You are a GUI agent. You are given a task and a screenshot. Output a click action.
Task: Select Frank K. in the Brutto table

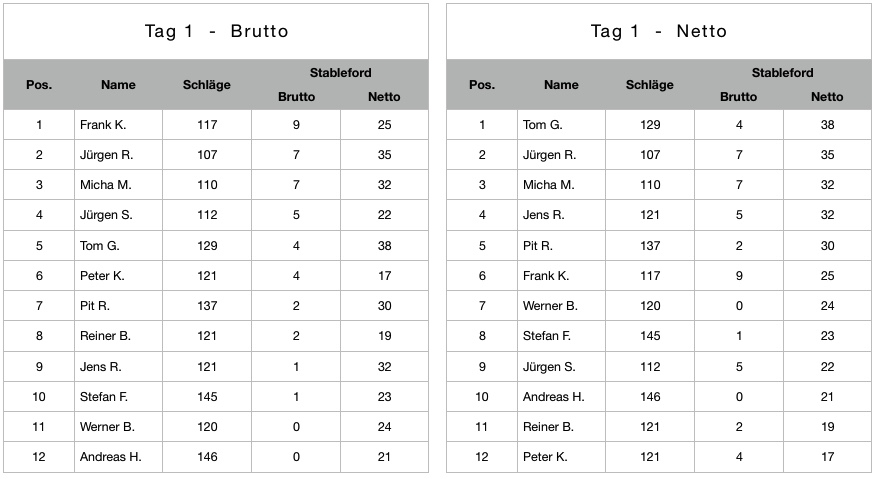(103, 125)
